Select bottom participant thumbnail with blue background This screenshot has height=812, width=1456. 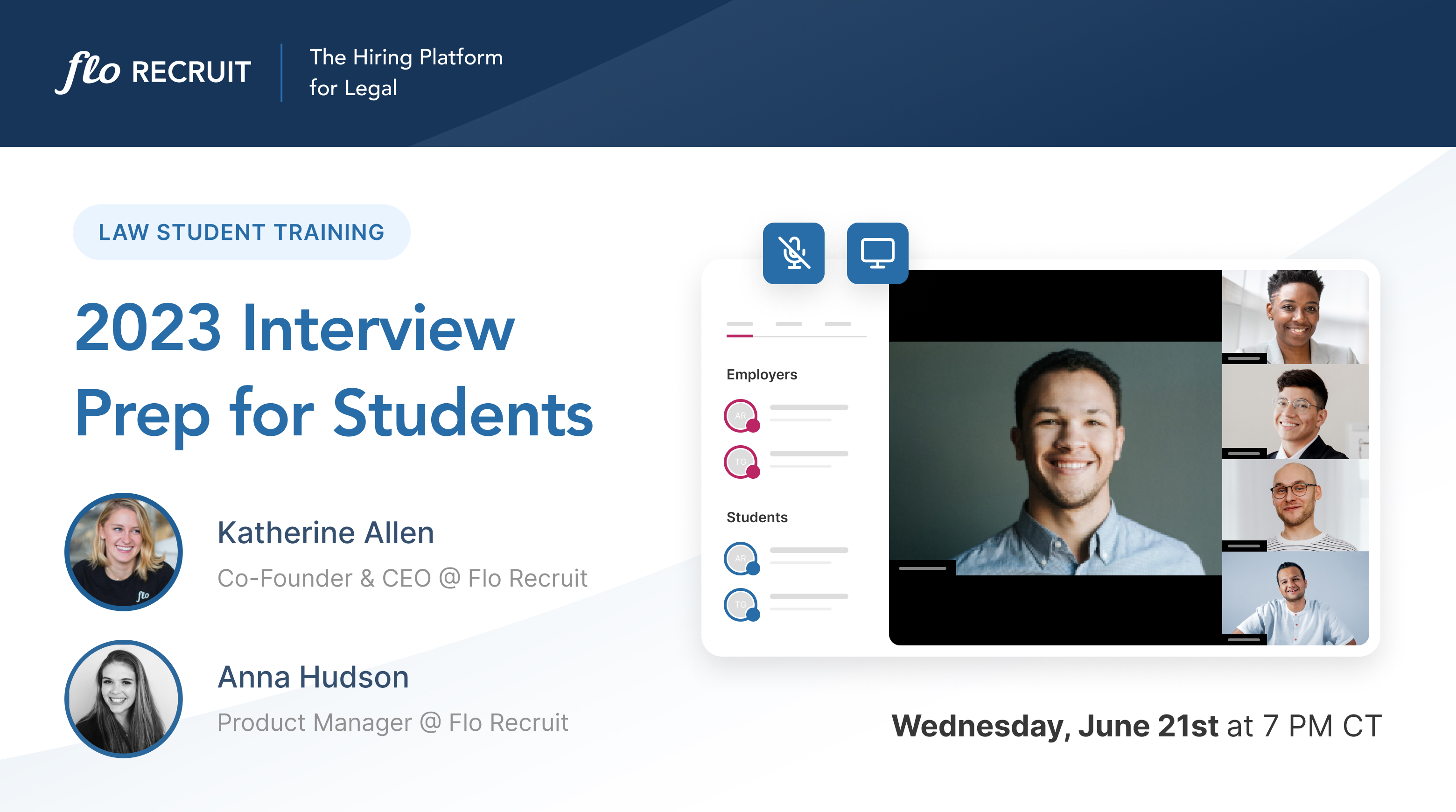click(1295, 599)
